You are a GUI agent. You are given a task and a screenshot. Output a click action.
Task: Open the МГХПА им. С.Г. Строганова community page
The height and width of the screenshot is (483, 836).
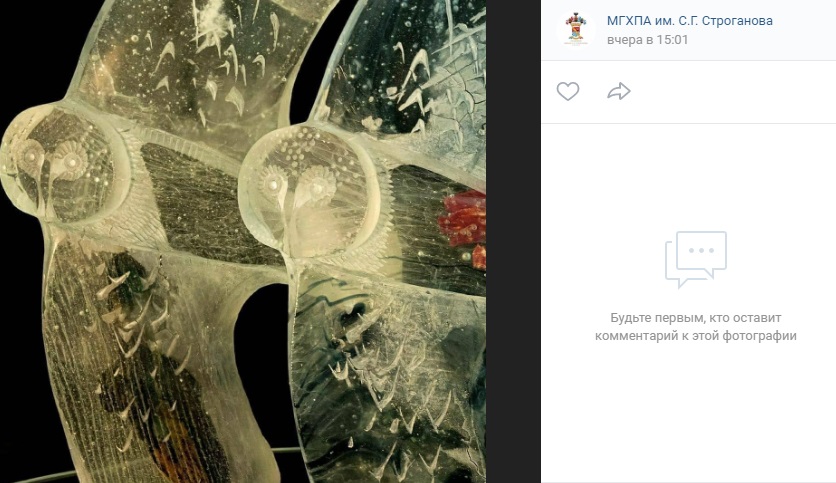(x=689, y=21)
